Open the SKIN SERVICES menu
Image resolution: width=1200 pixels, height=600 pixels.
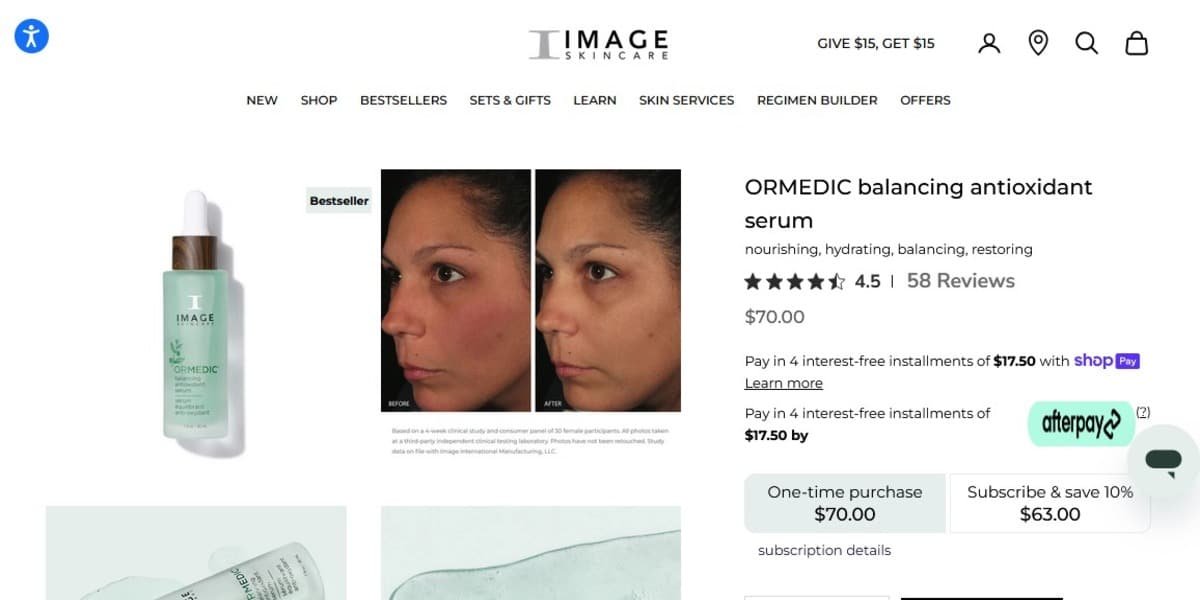click(x=687, y=100)
